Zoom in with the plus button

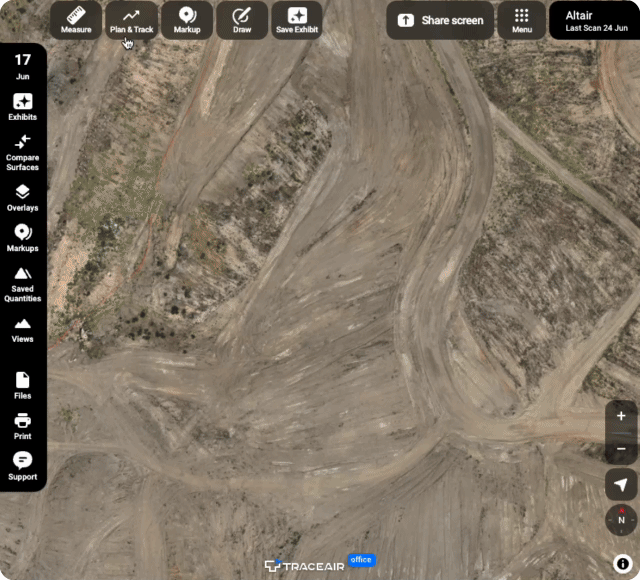621,416
